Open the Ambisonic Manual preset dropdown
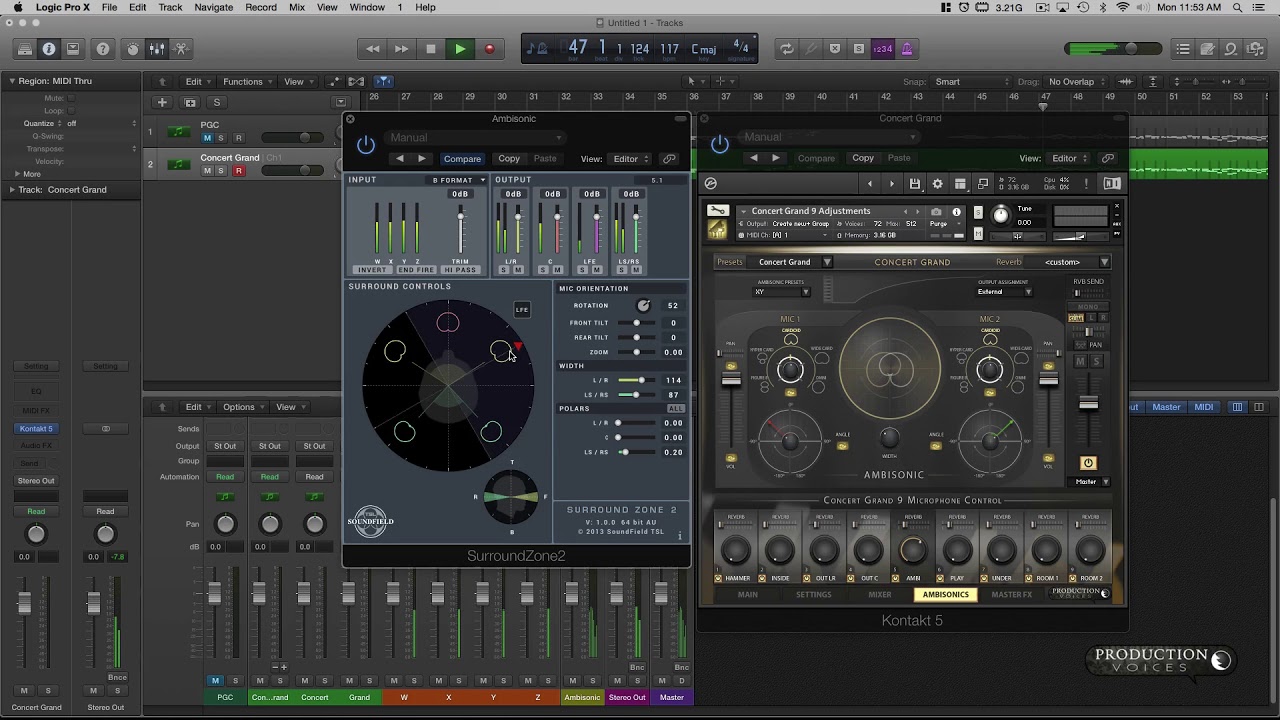Viewport: 1280px width, 720px height. tap(475, 138)
